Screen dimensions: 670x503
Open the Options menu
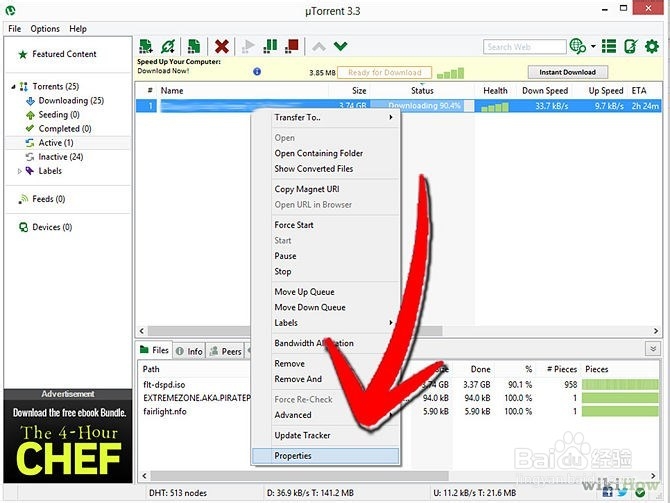coord(45,29)
